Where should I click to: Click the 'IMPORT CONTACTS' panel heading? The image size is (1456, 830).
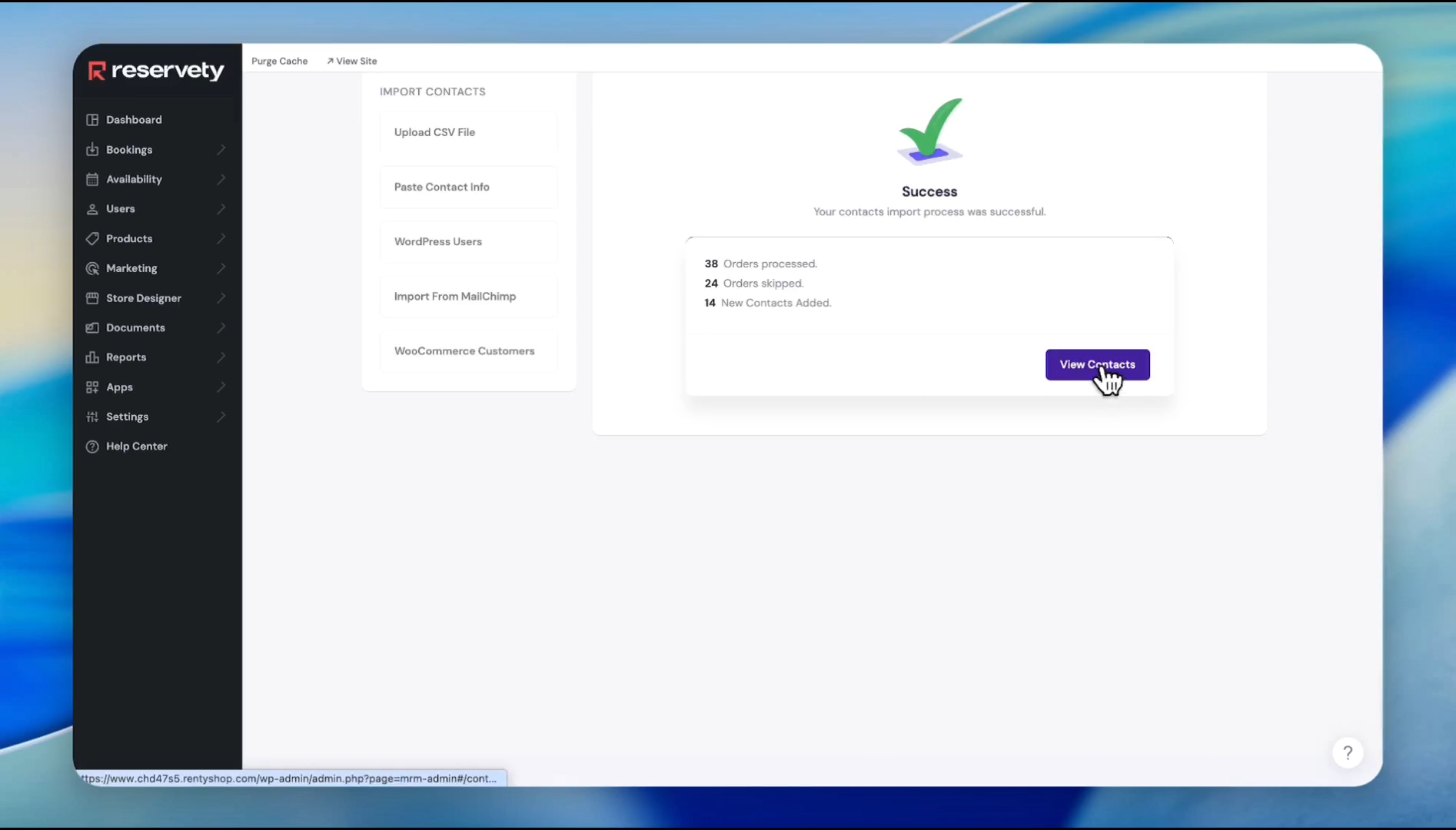point(432,91)
